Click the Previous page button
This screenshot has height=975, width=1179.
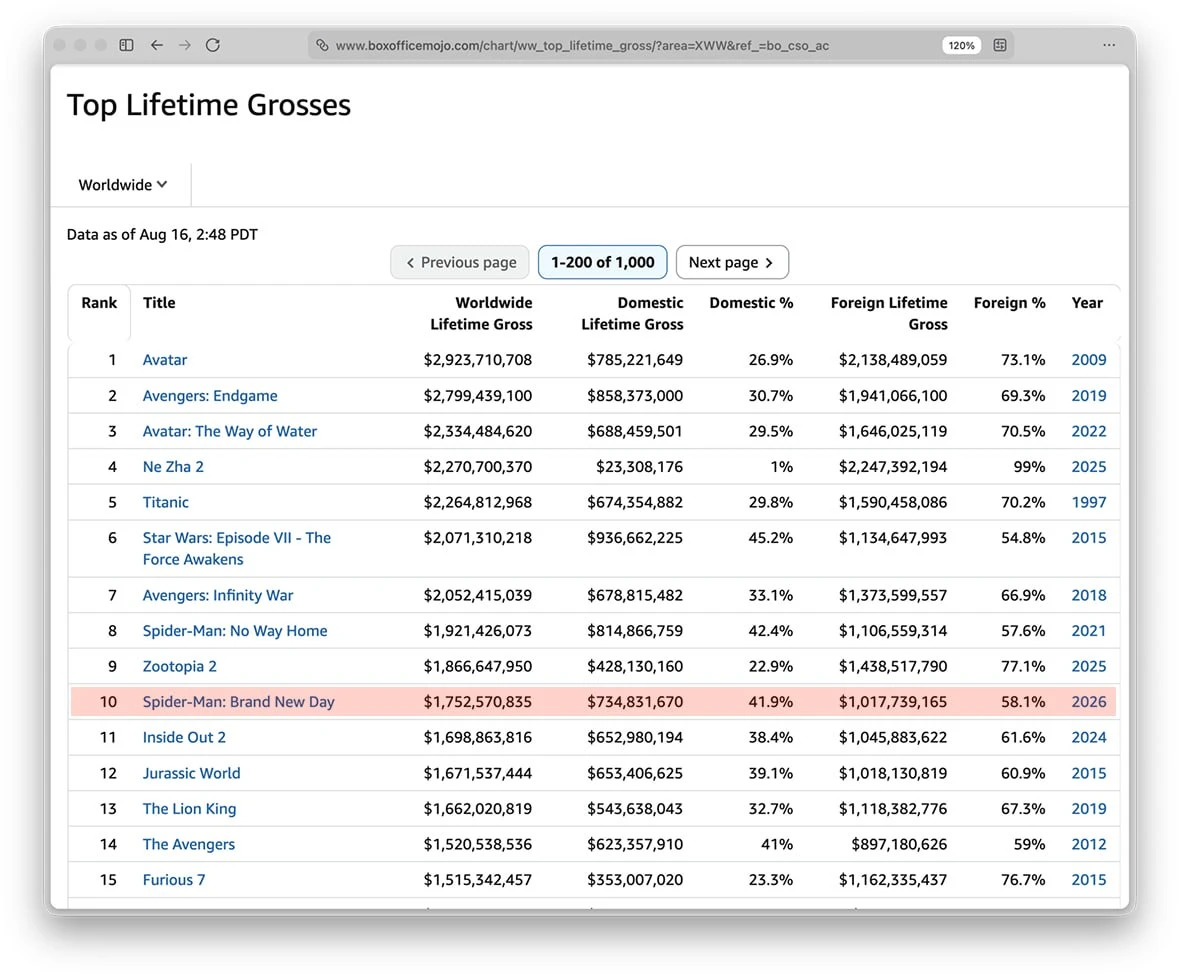[x=460, y=262]
